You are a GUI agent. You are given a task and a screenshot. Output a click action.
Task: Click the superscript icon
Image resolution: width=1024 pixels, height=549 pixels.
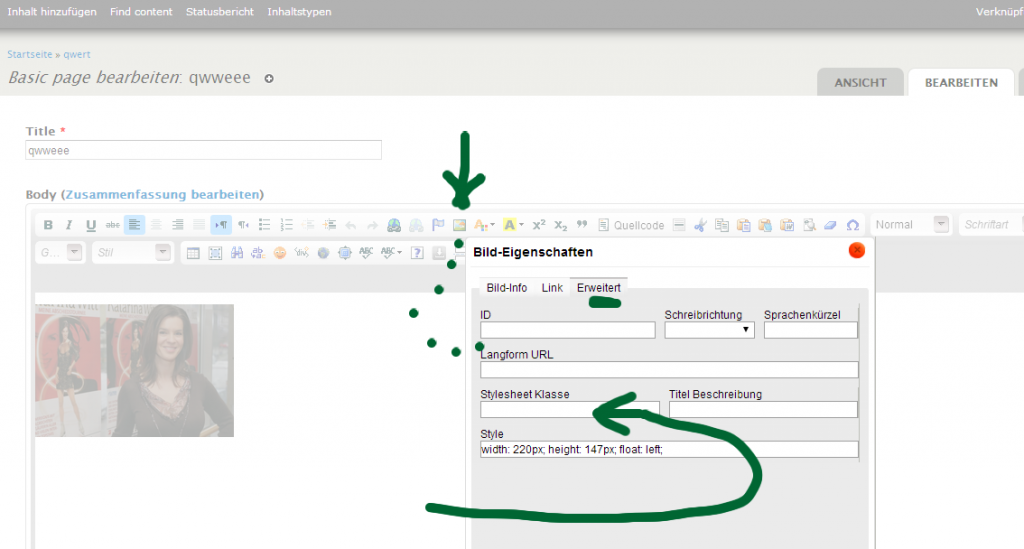coord(539,225)
